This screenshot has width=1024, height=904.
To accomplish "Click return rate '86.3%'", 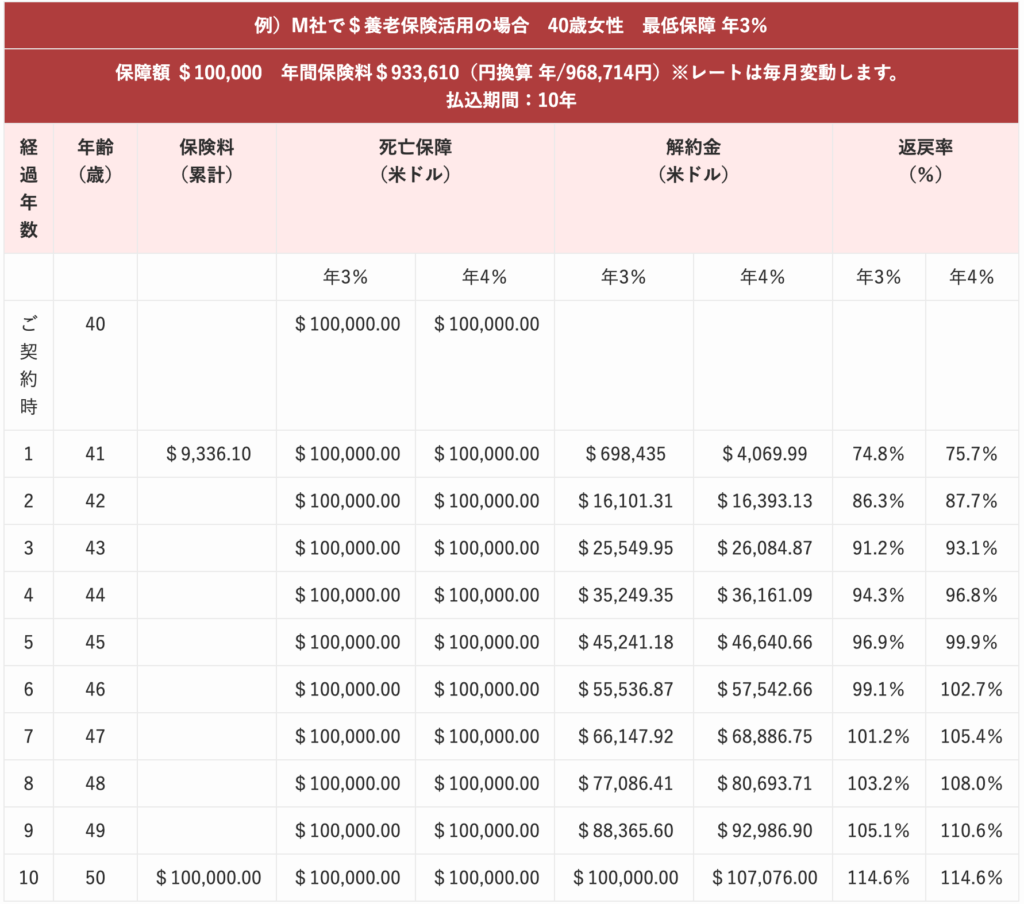I will coord(878,501).
